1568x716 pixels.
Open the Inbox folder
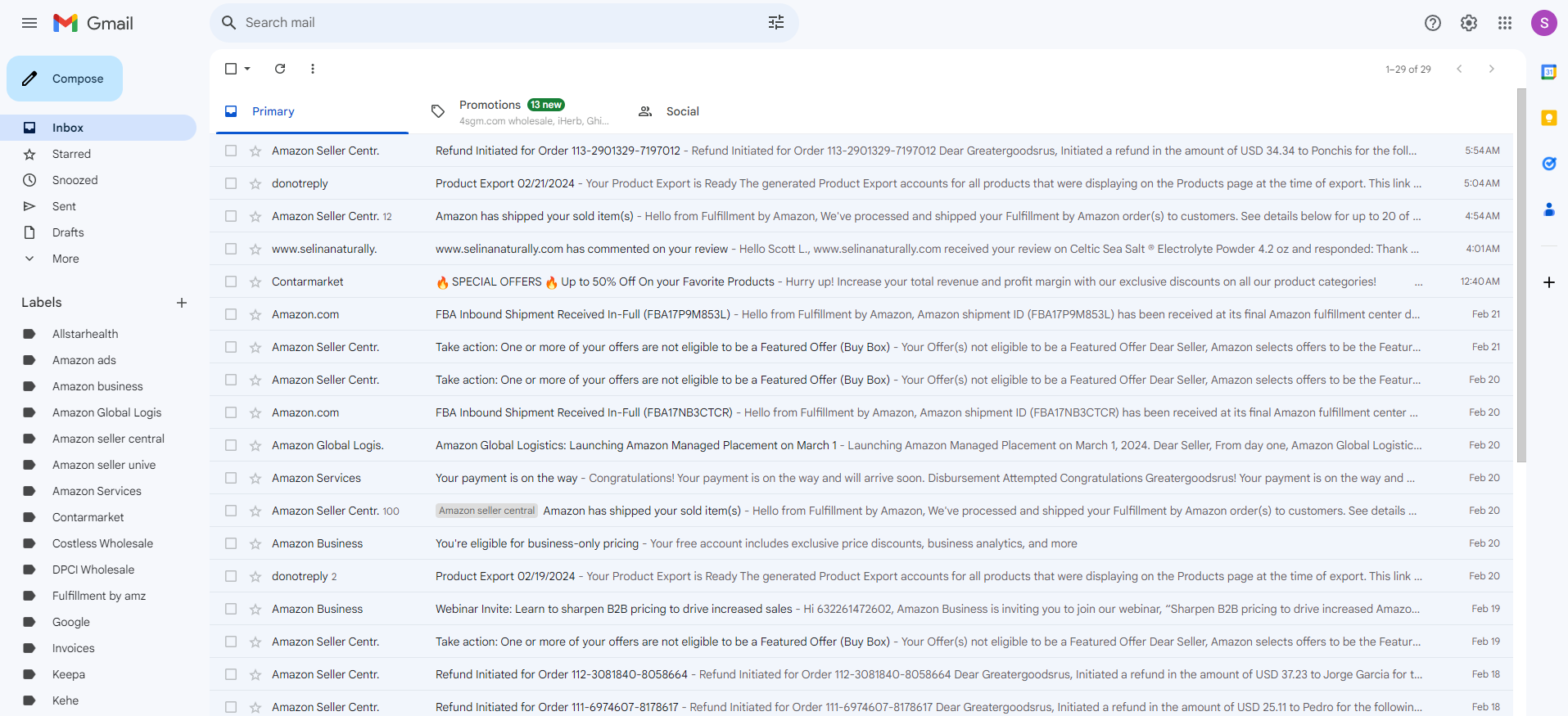point(98,128)
